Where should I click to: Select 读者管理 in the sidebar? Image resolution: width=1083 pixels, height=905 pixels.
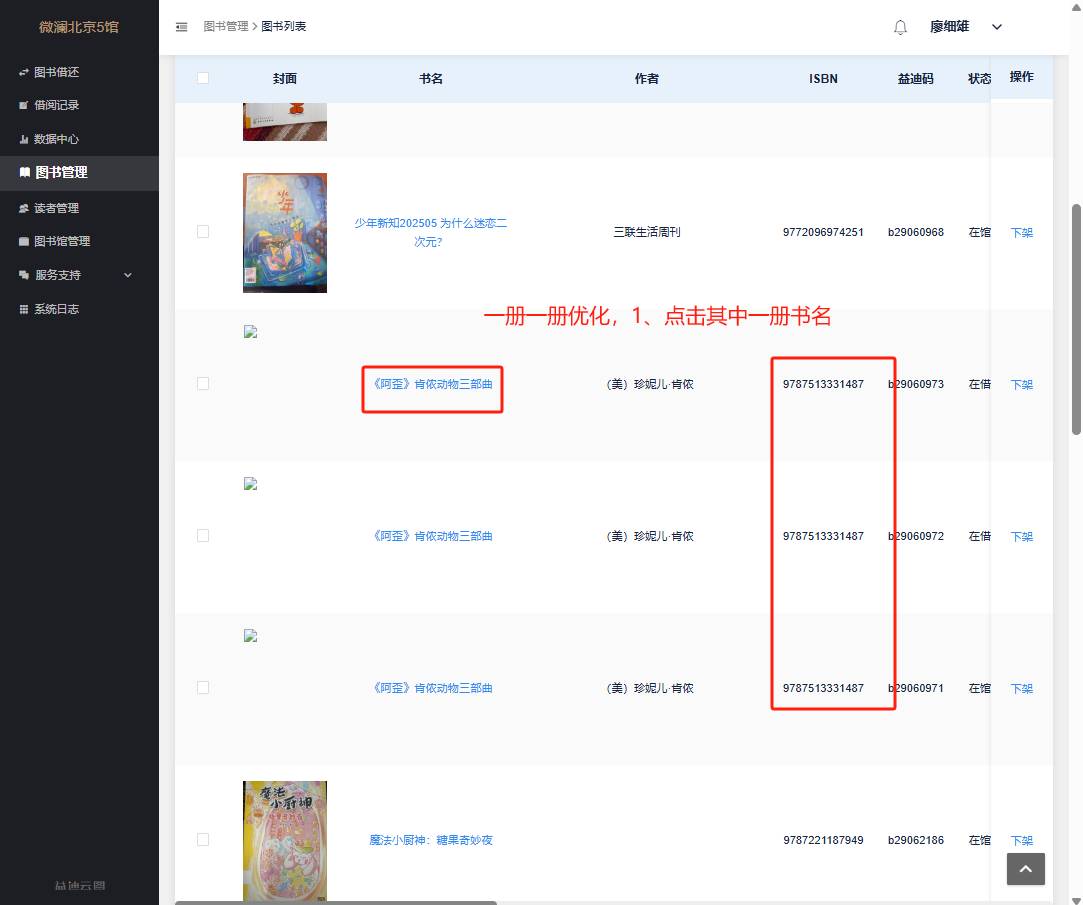click(x=56, y=208)
